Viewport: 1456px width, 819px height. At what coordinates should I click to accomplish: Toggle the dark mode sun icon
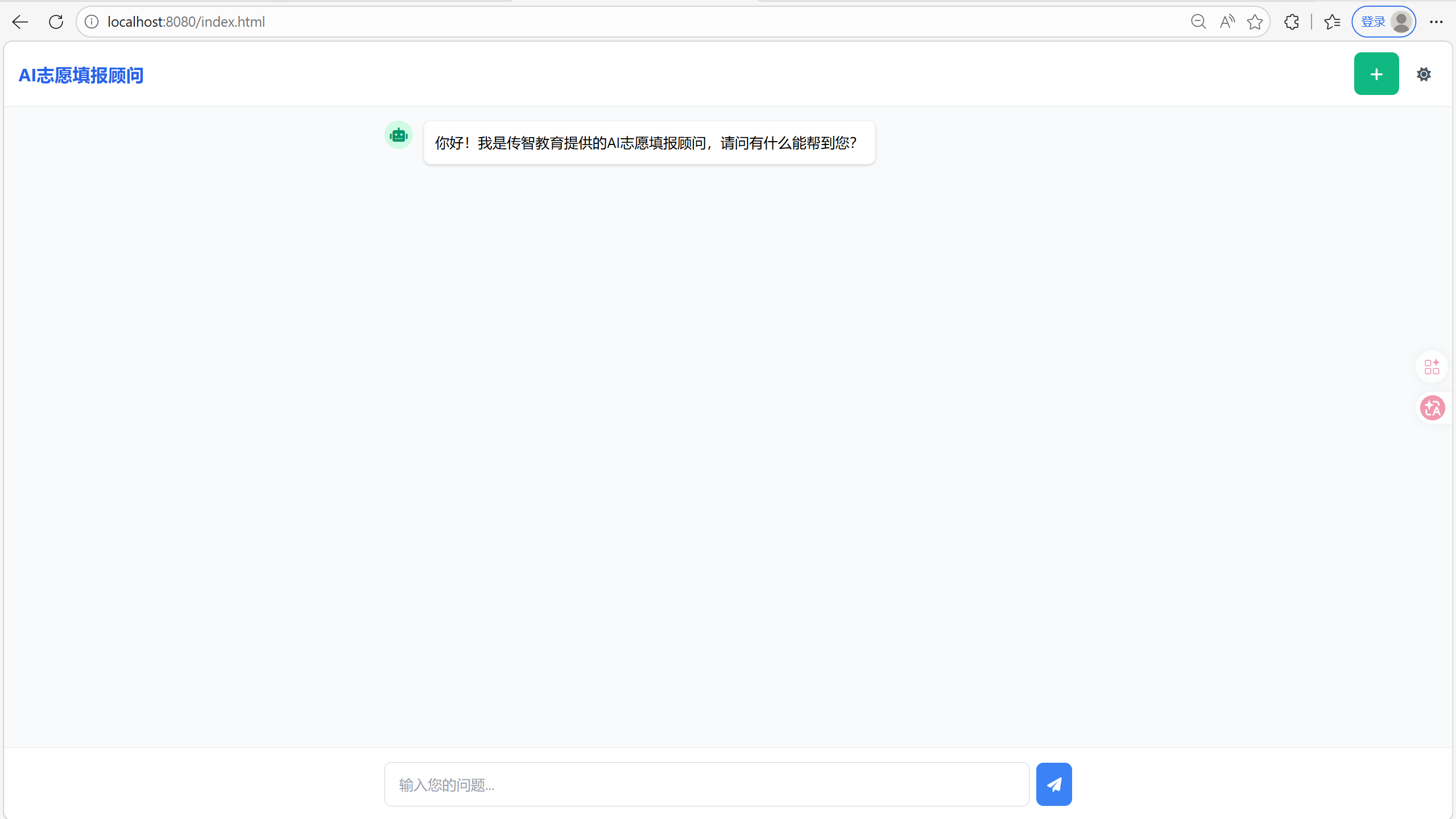point(1424,75)
